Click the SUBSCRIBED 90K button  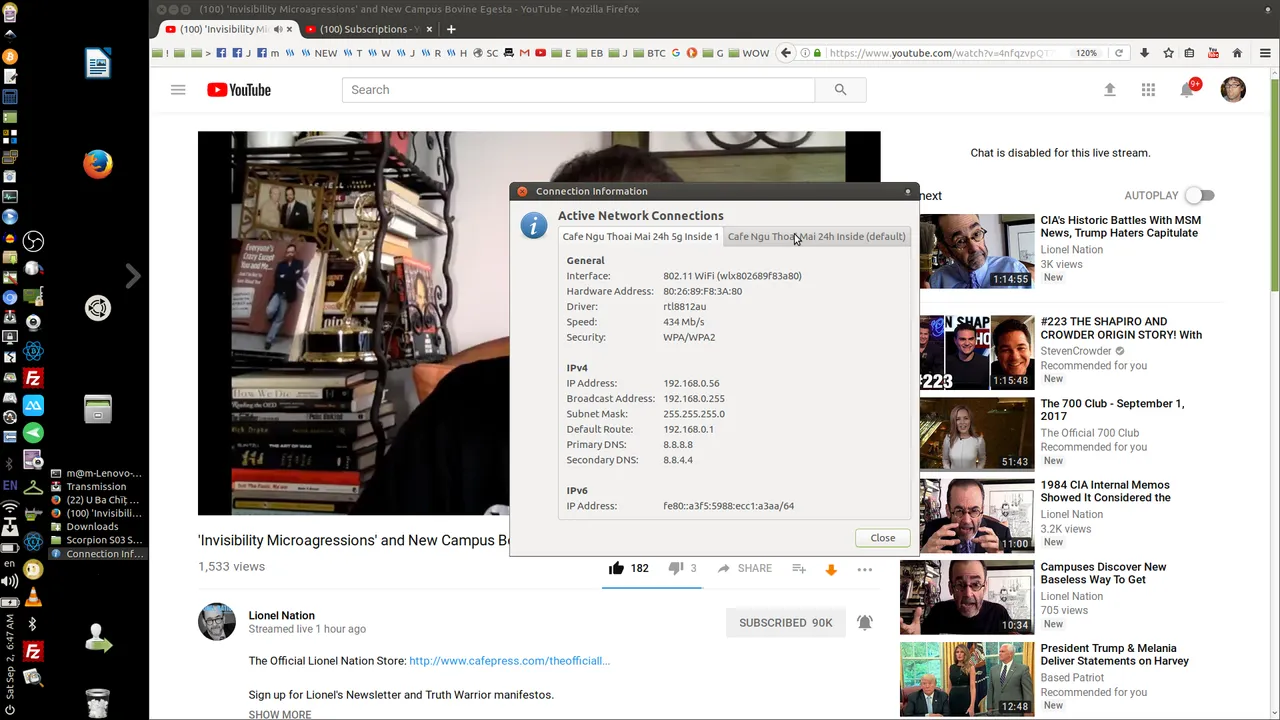786,622
